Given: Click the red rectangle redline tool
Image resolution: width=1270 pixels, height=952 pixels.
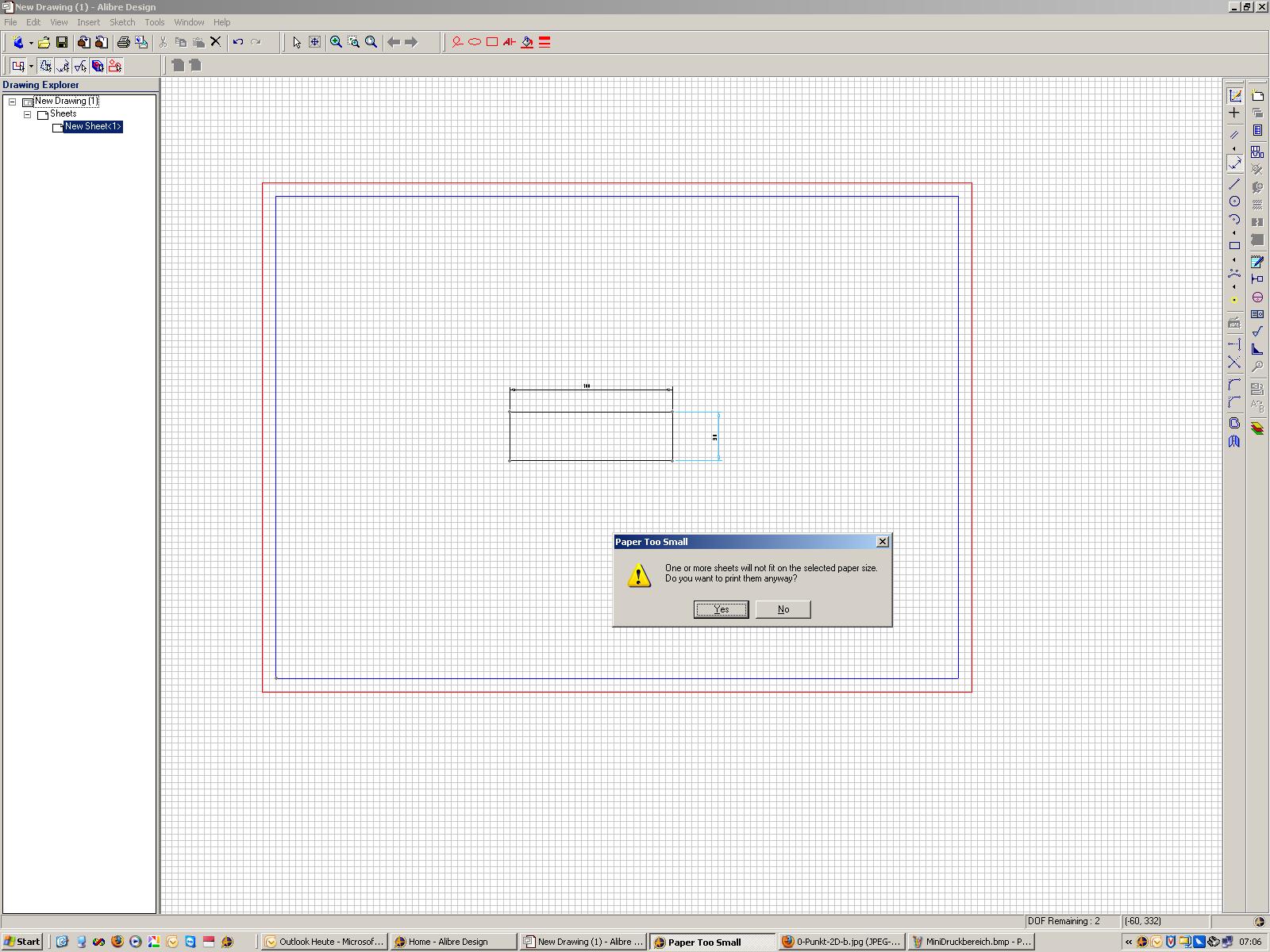Looking at the screenshot, I should coord(492,42).
